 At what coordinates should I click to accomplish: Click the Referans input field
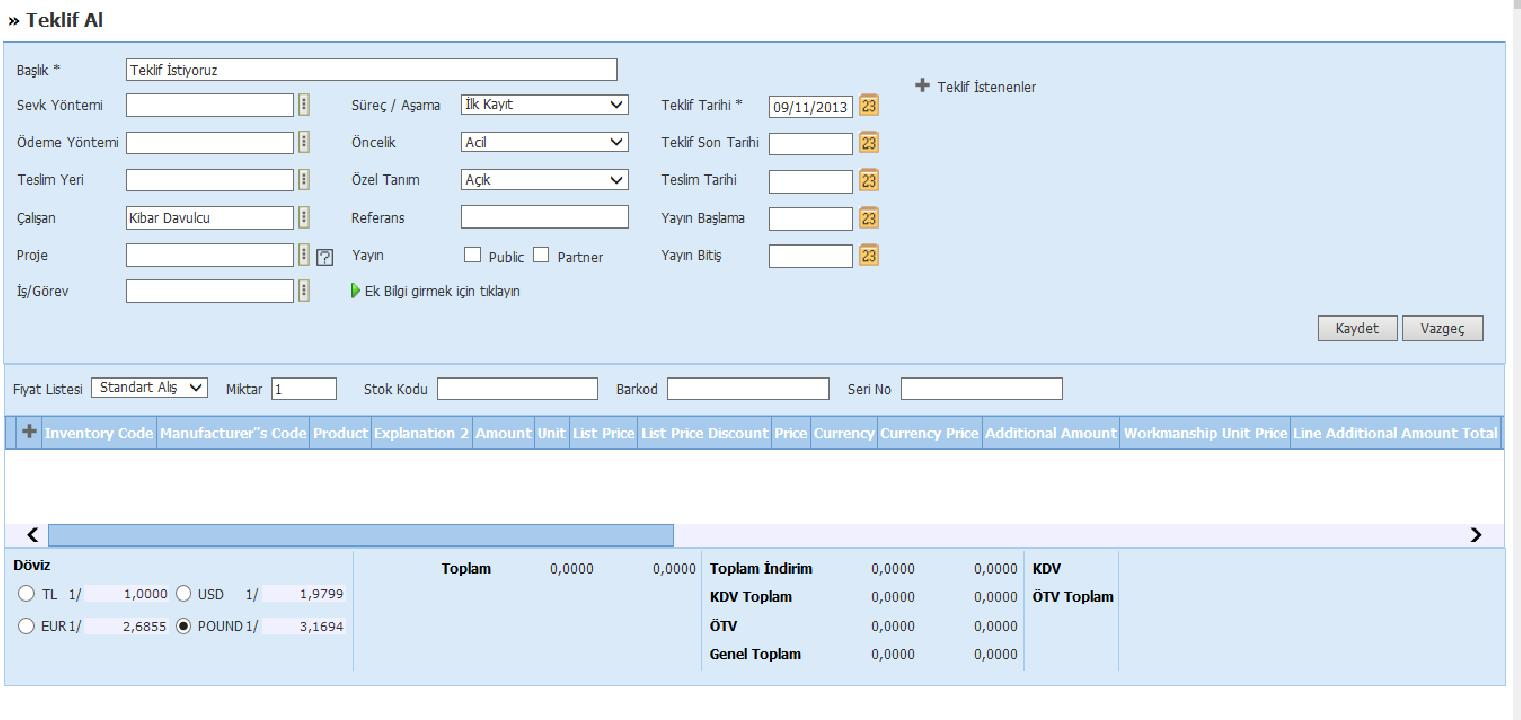point(545,217)
